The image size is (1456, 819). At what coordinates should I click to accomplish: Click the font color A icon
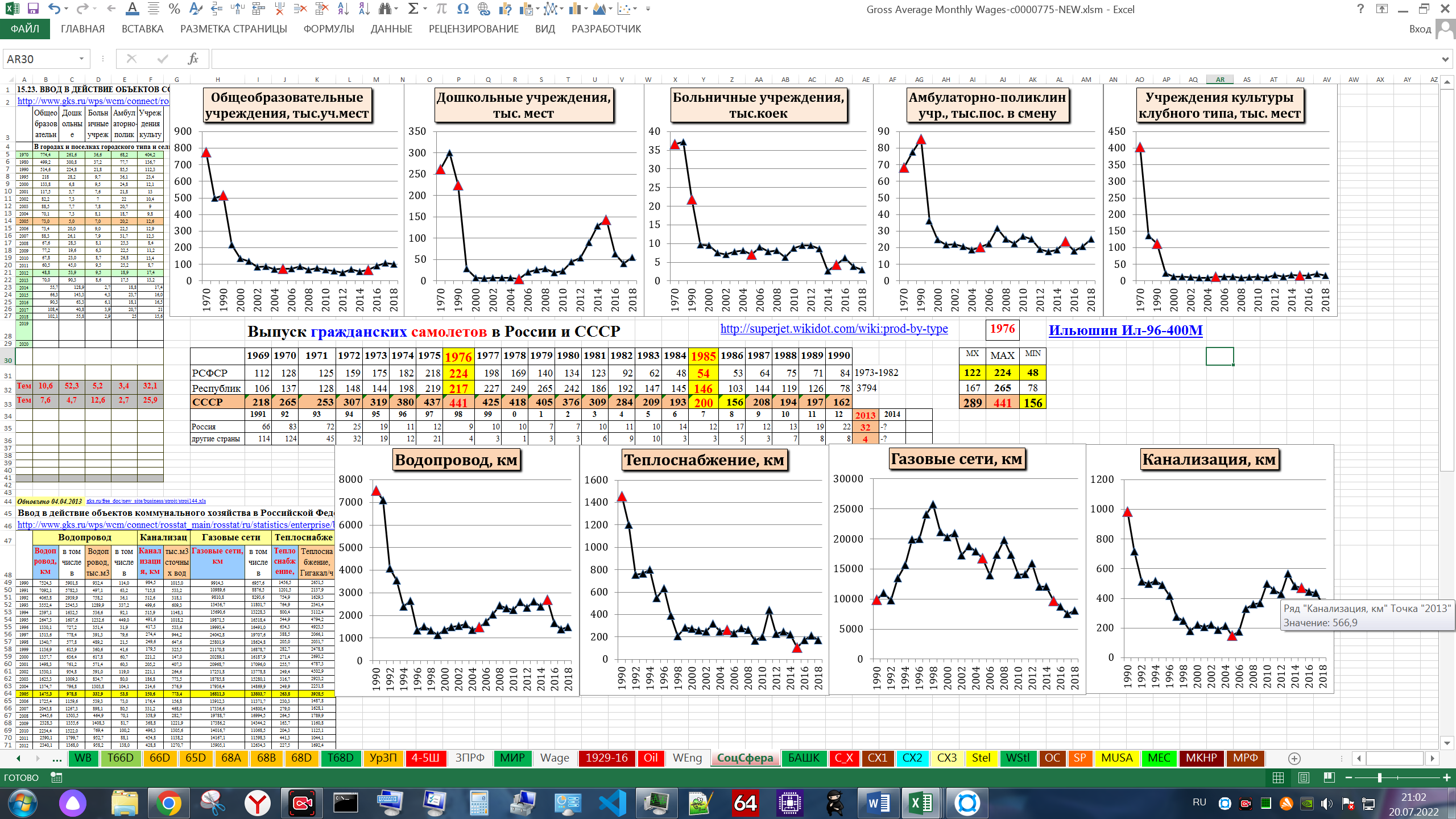pos(132,9)
